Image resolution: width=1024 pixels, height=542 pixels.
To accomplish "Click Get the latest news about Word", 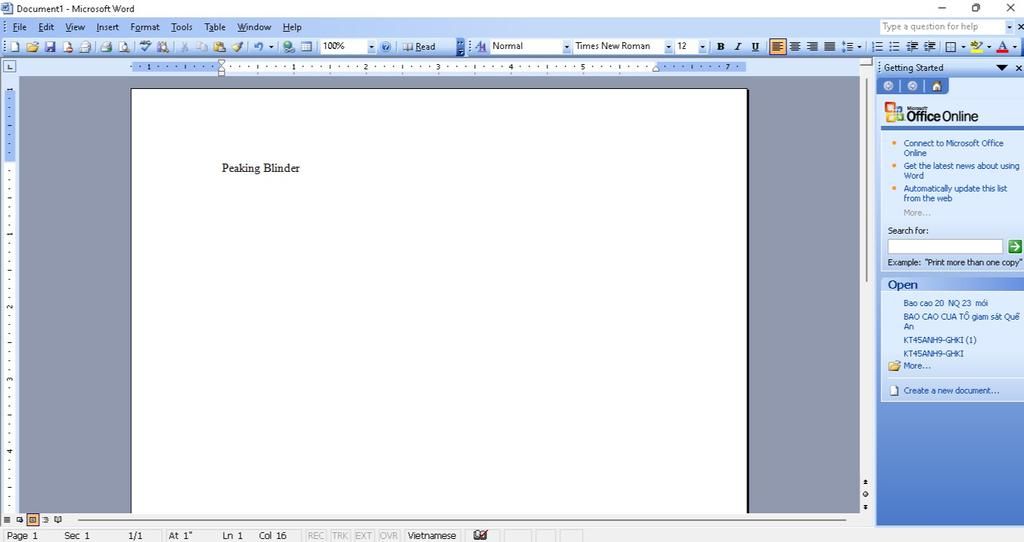I will [x=961, y=170].
